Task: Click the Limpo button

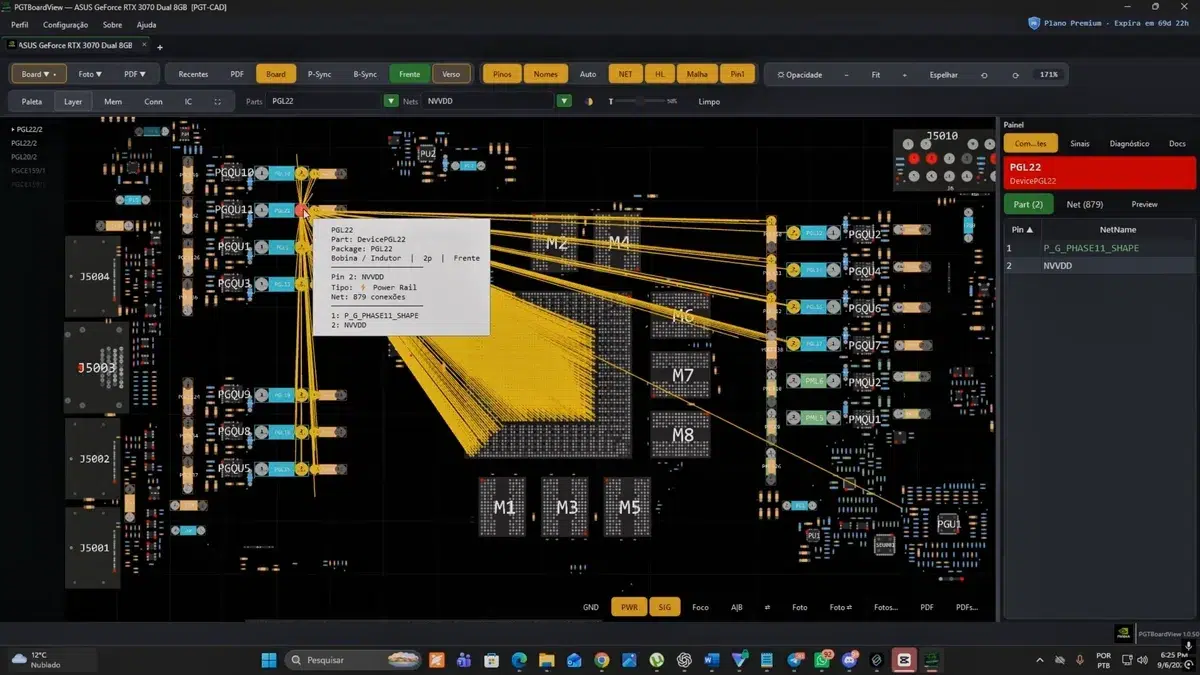Action: [x=709, y=101]
